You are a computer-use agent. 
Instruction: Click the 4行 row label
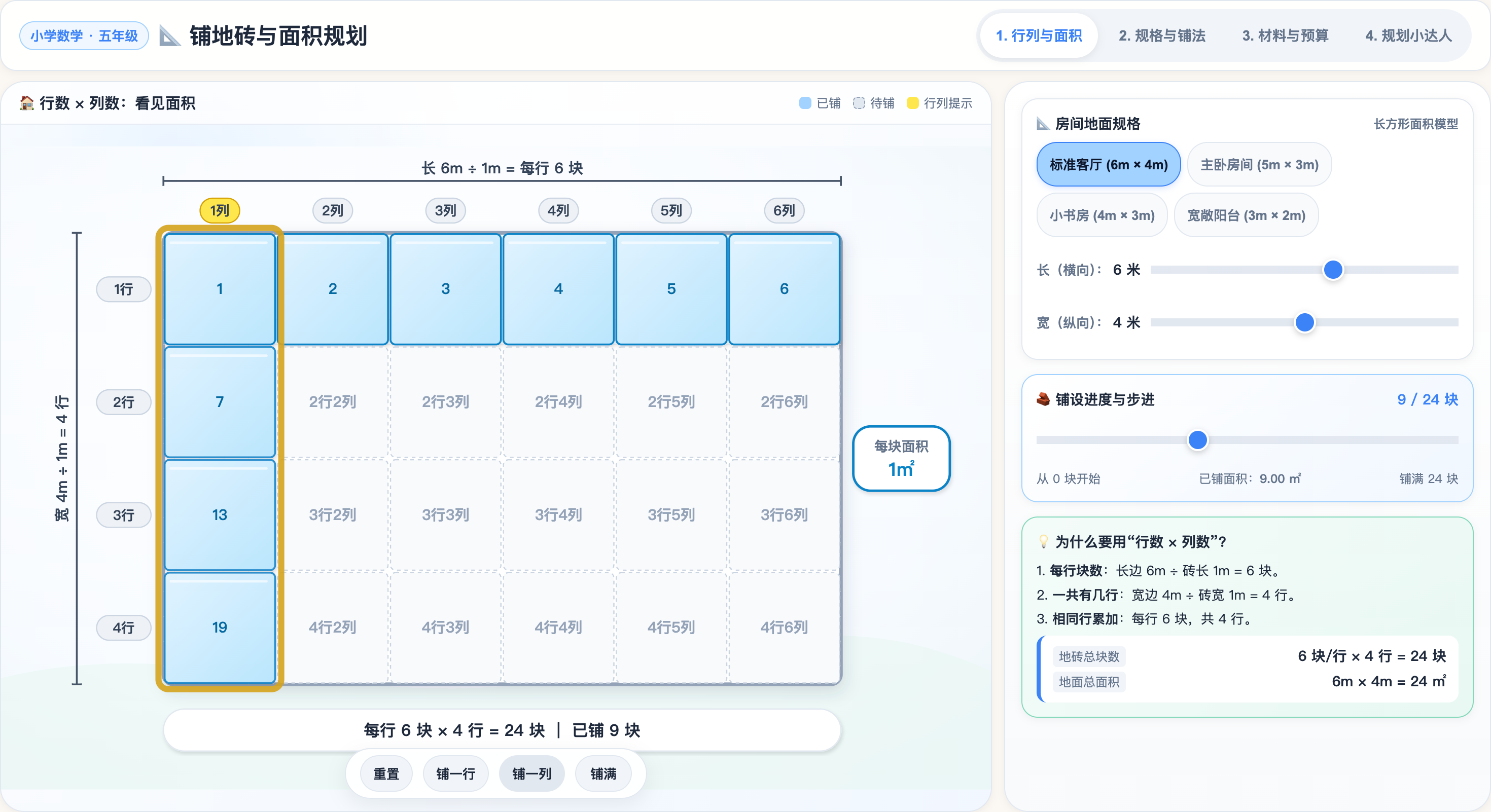click(123, 628)
